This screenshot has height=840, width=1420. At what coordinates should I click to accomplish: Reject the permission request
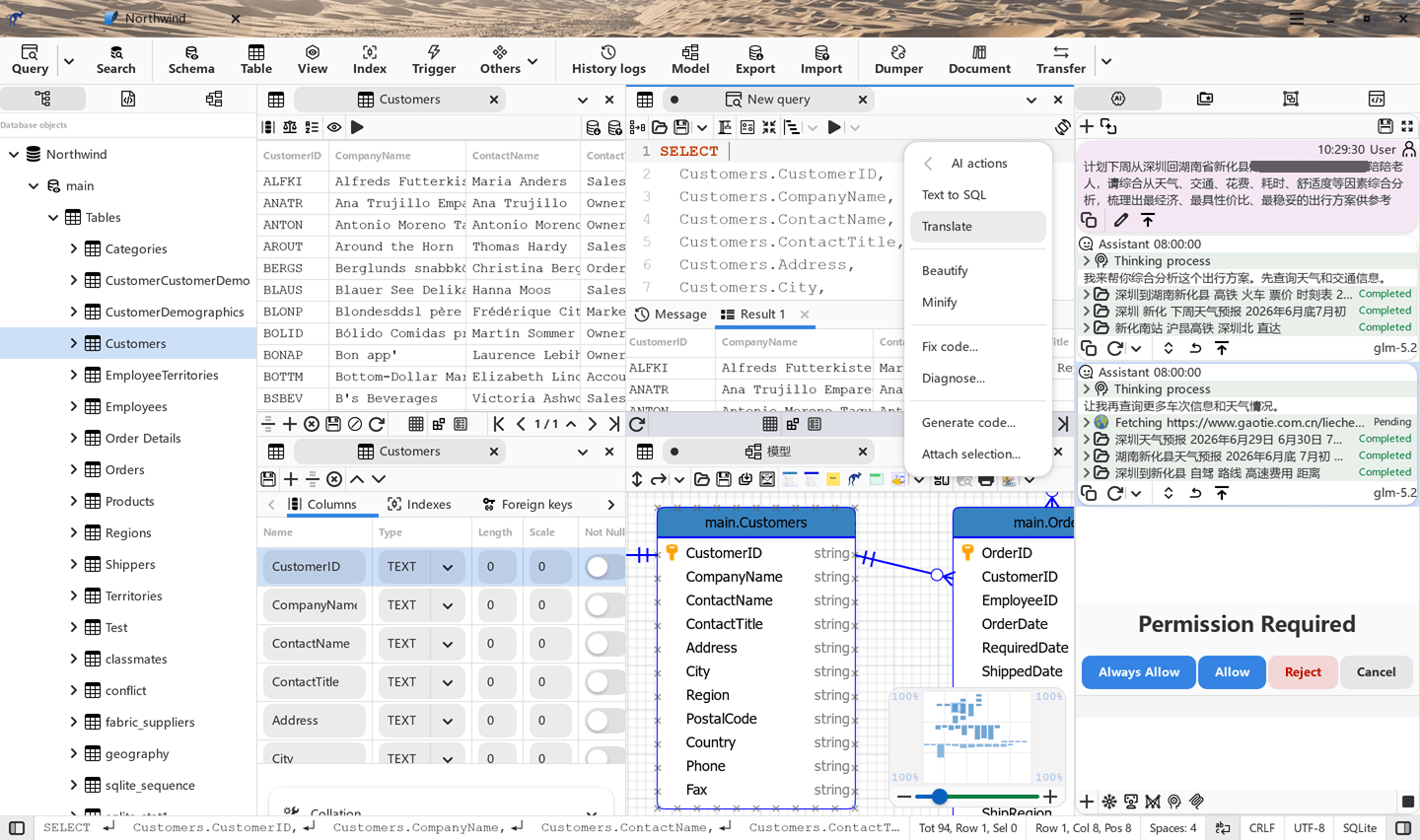[1303, 672]
